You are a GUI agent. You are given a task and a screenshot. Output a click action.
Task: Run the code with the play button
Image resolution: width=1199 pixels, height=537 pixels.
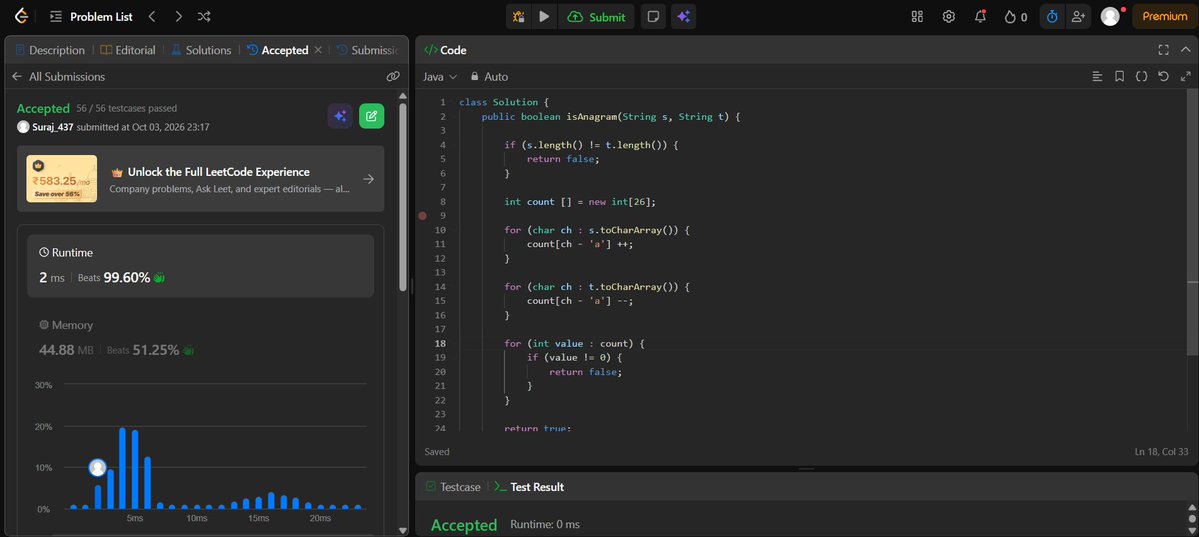[x=544, y=17]
